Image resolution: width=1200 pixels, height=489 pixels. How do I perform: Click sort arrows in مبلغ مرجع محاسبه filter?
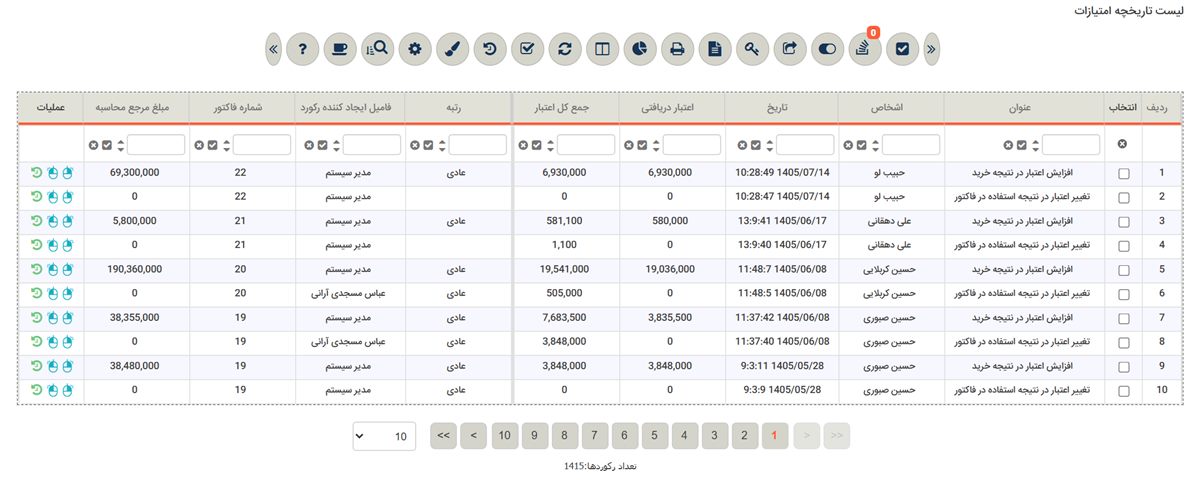point(121,145)
